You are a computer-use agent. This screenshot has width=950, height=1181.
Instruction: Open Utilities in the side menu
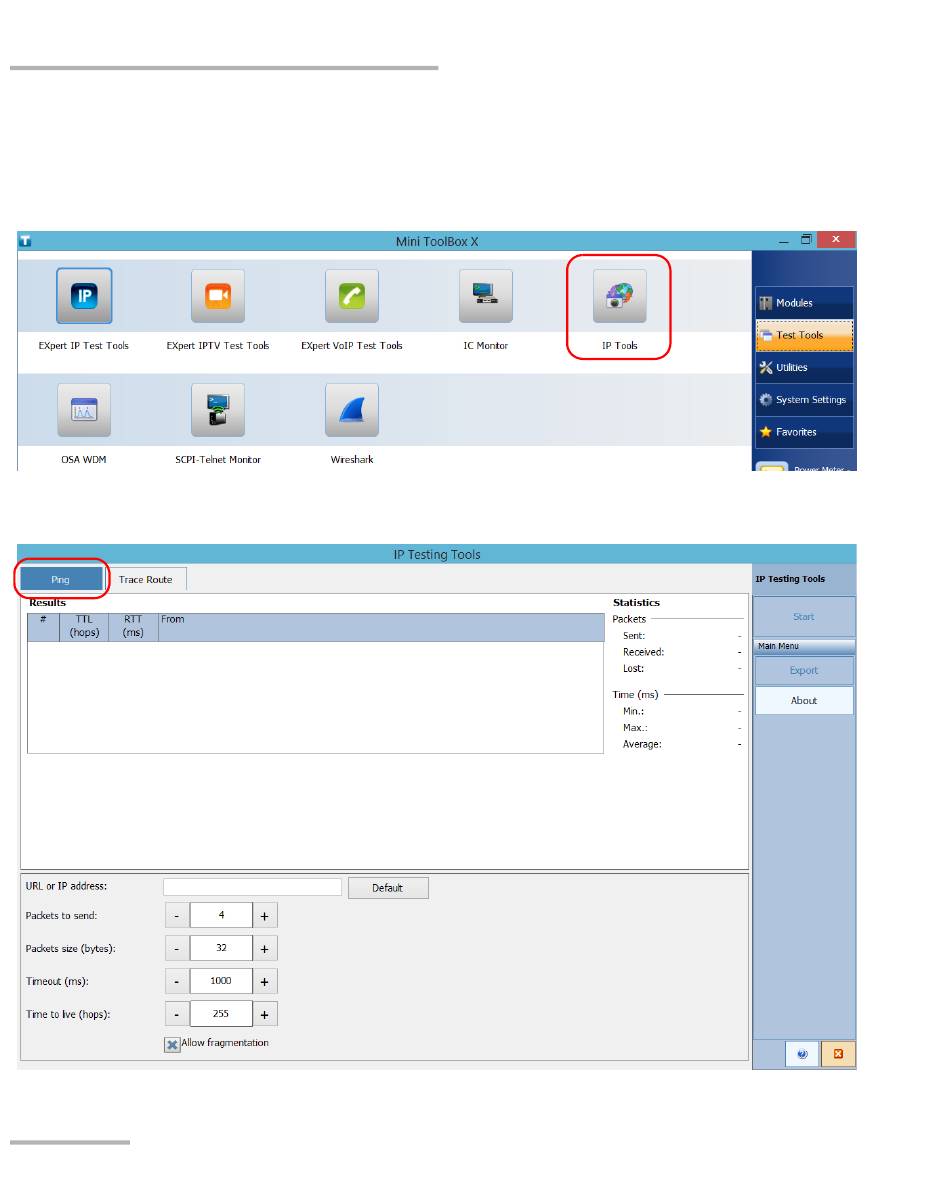click(x=804, y=368)
